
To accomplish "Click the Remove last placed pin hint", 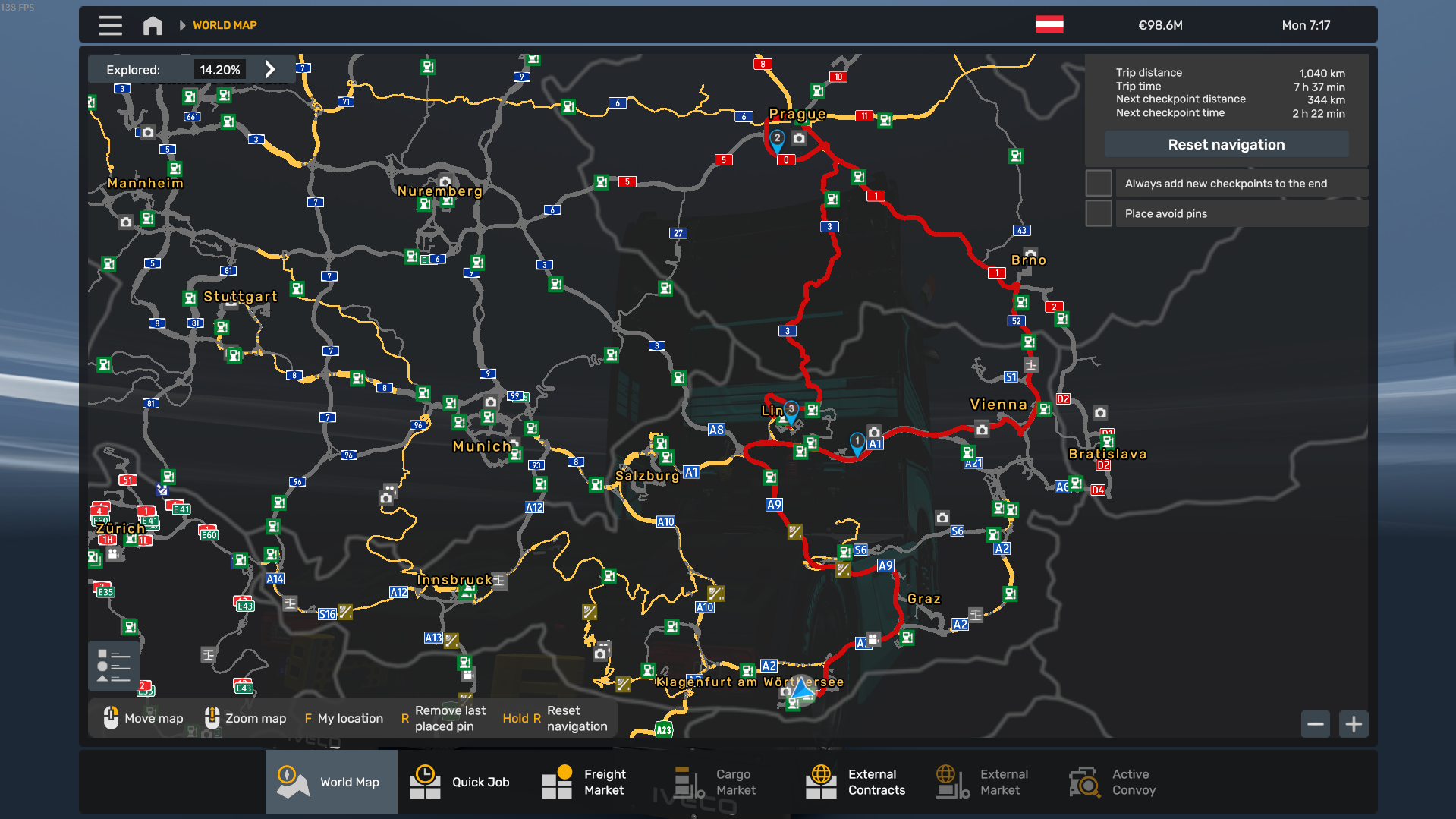I will coord(443,718).
